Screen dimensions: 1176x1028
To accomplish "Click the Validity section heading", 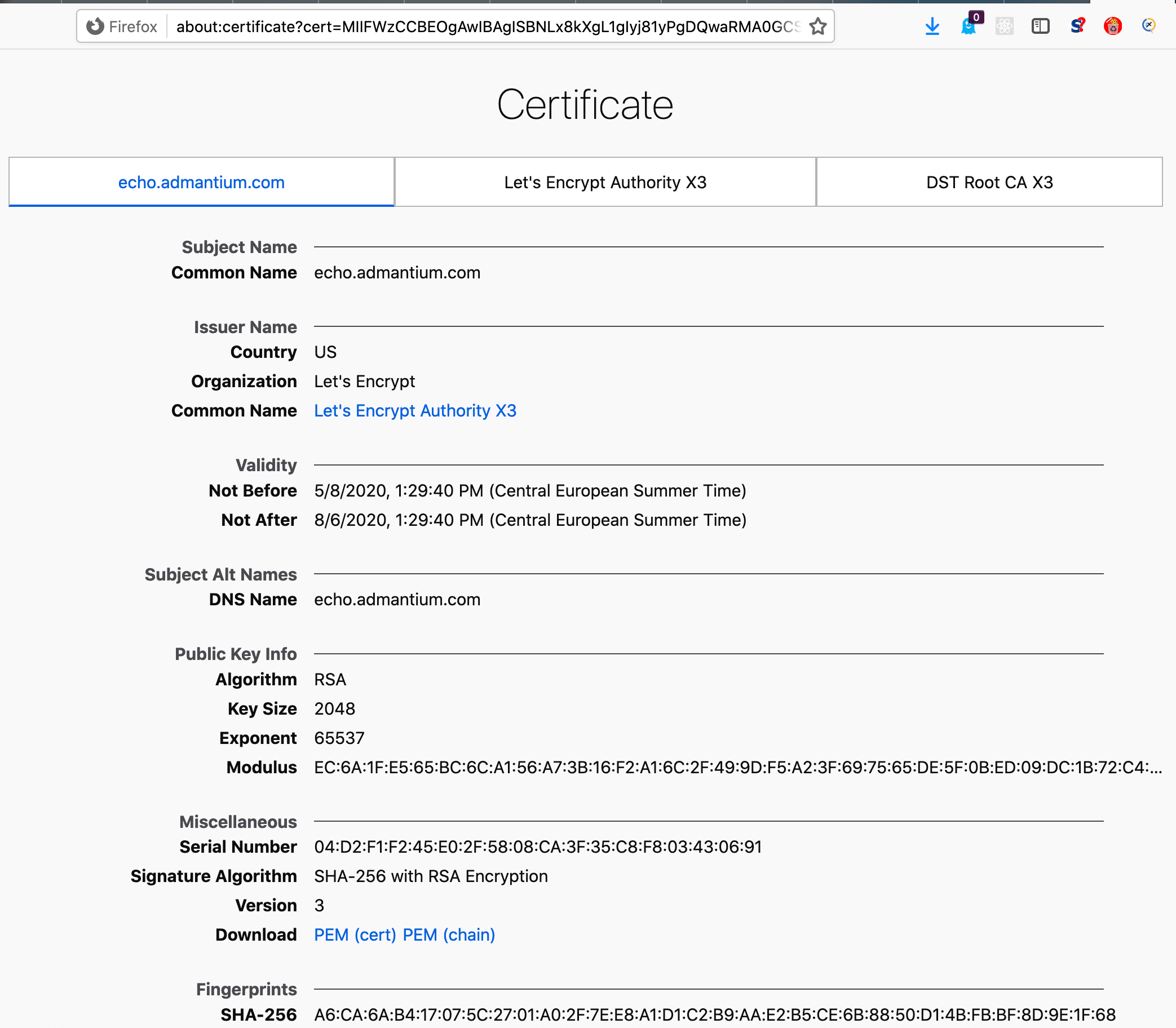I will (x=266, y=465).
